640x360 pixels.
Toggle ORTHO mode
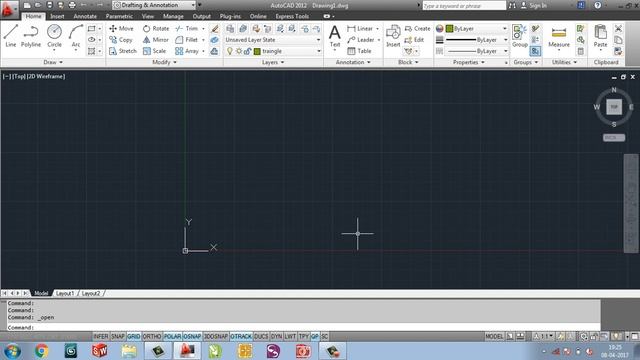152,336
